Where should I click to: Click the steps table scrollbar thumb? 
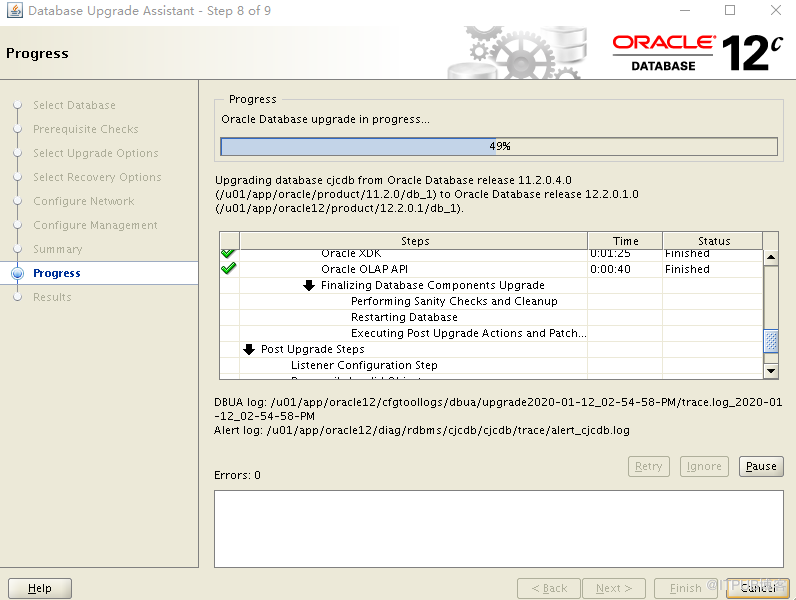(x=771, y=341)
